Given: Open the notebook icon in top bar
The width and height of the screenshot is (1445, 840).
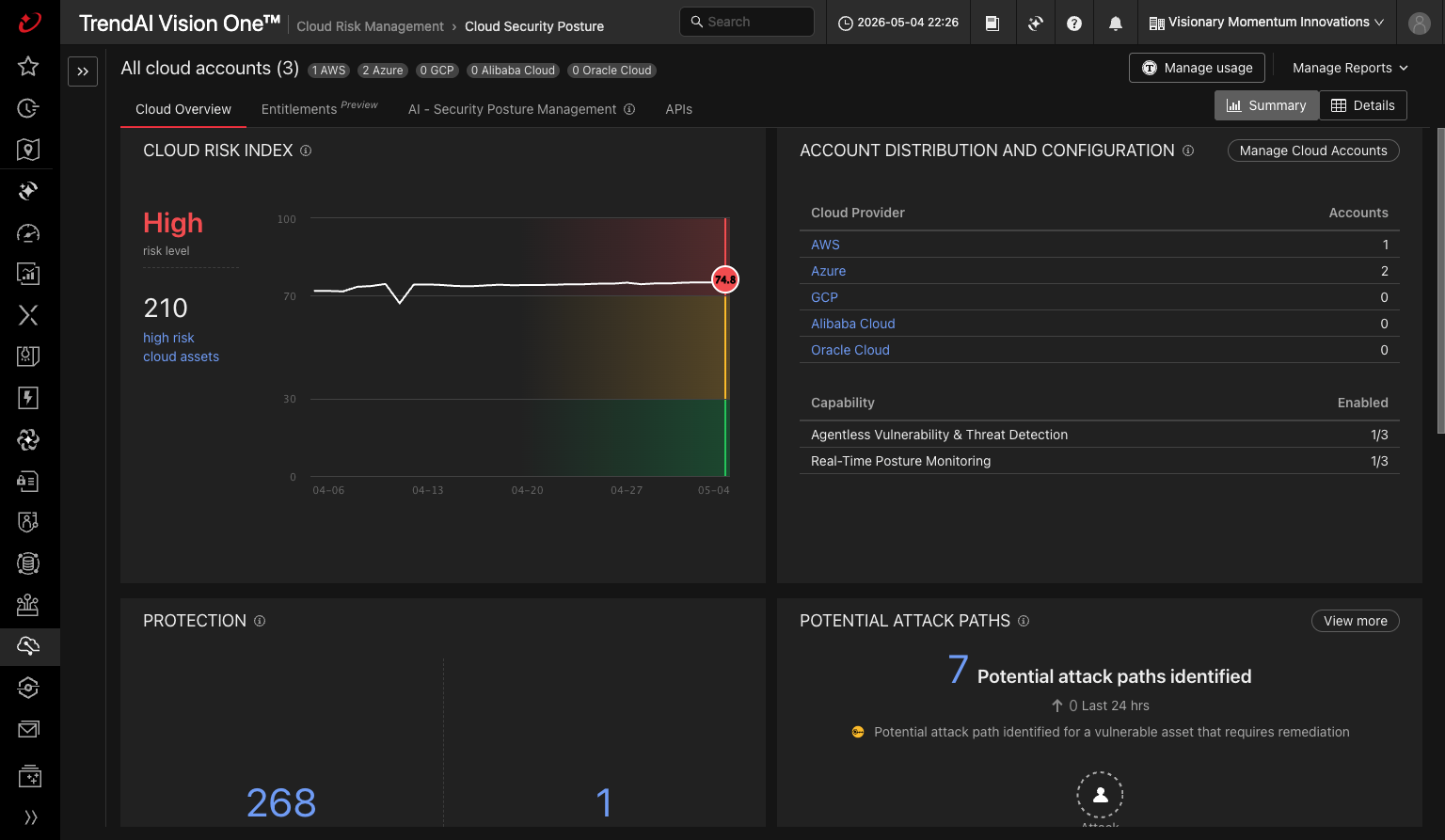Looking at the screenshot, I should click(x=992, y=23).
